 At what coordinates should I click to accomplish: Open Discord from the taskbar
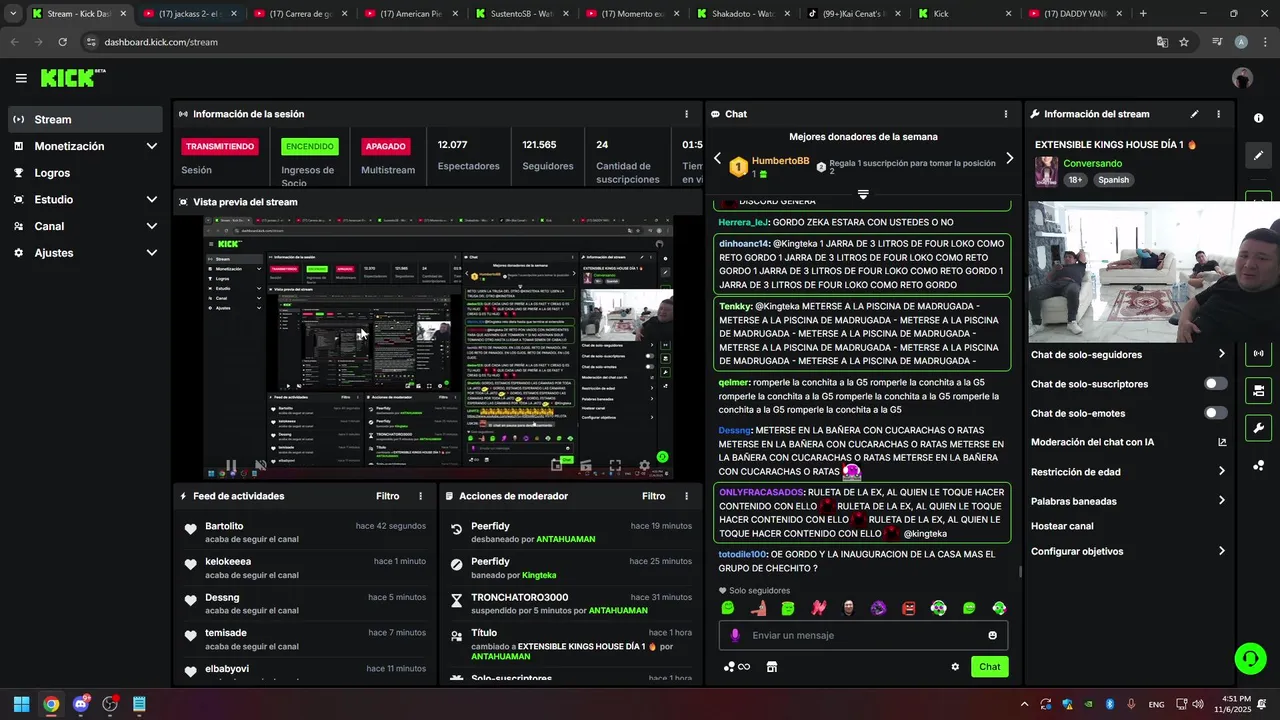tap(81, 704)
